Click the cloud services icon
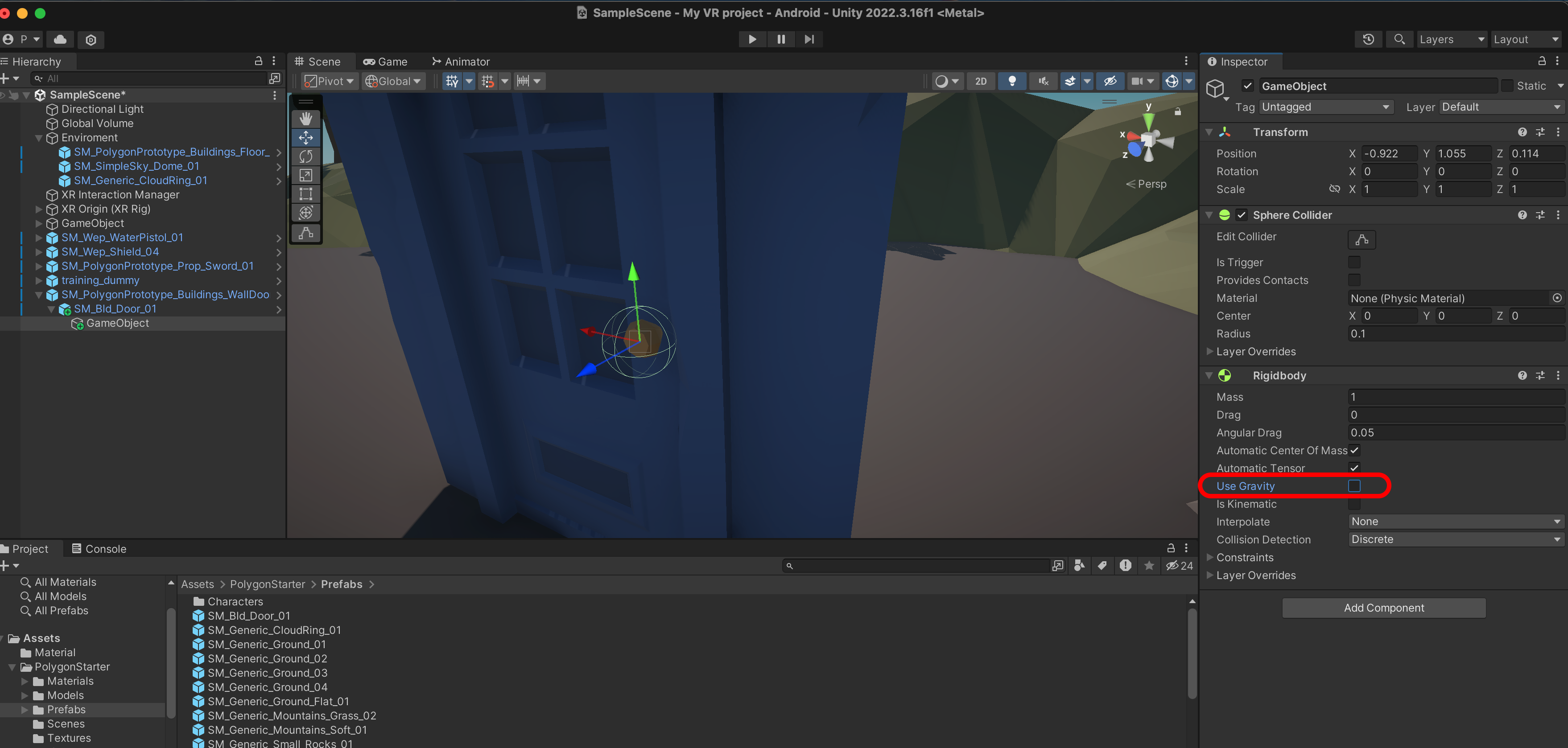Image resolution: width=1568 pixels, height=748 pixels. pyautogui.click(x=60, y=40)
